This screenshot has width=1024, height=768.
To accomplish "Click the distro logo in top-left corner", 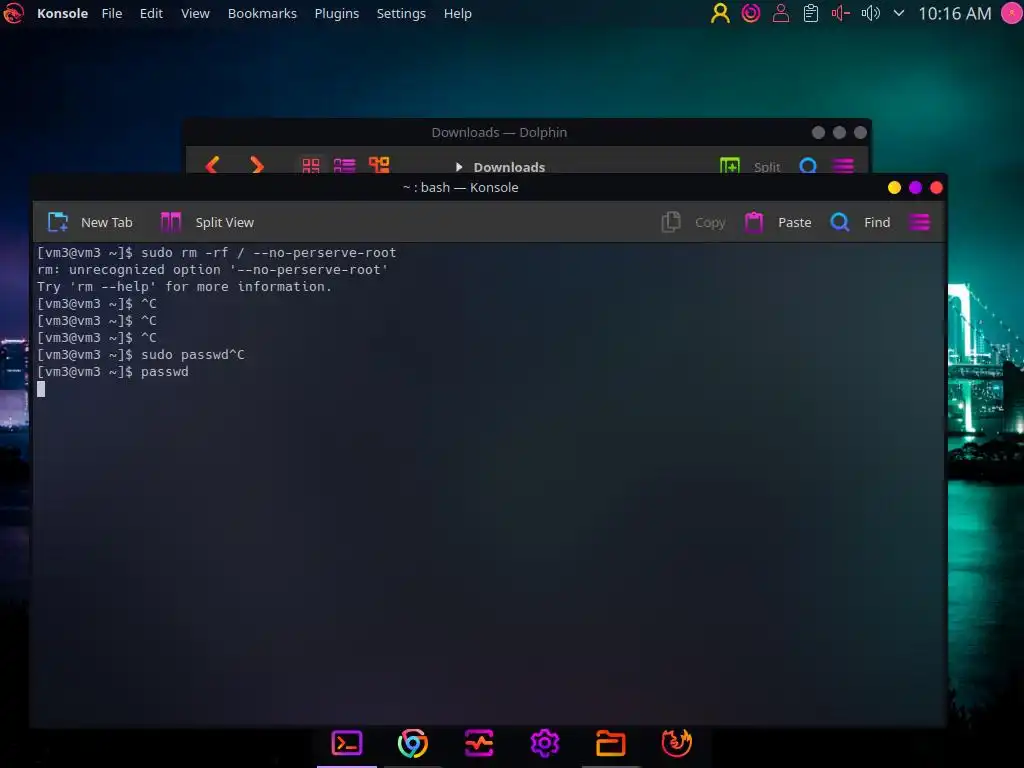I will point(13,13).
